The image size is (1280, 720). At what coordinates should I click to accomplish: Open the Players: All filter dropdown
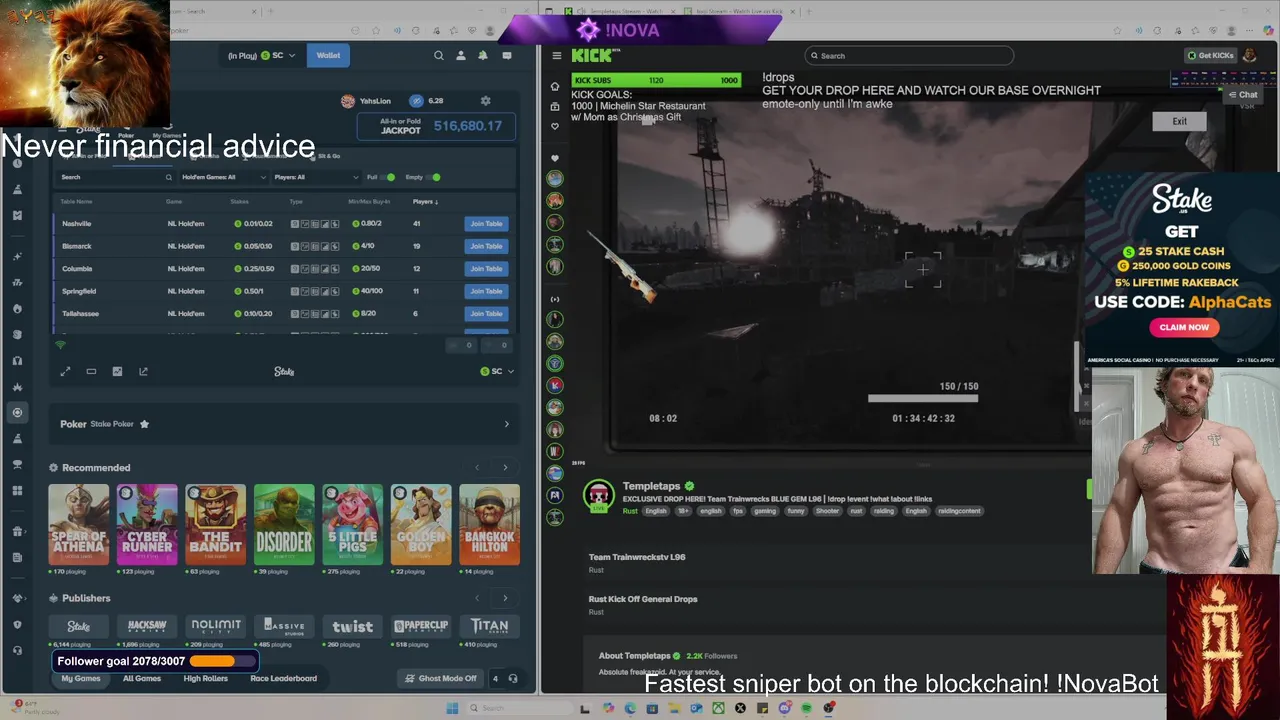(316, 177)
